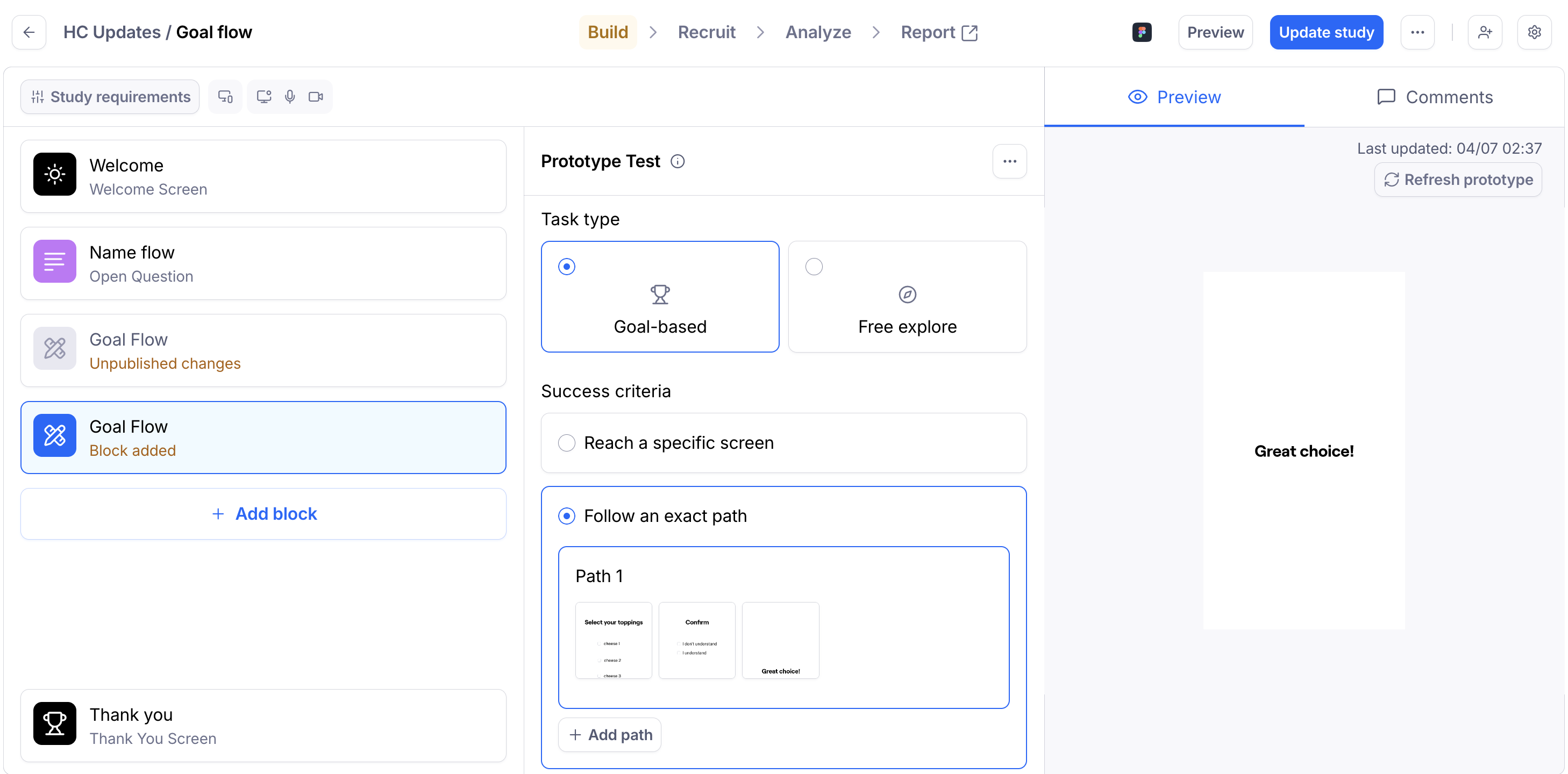The image size is (1568, 774).
Task: Click the external link icon beside Report
Action: coord(969,33)
